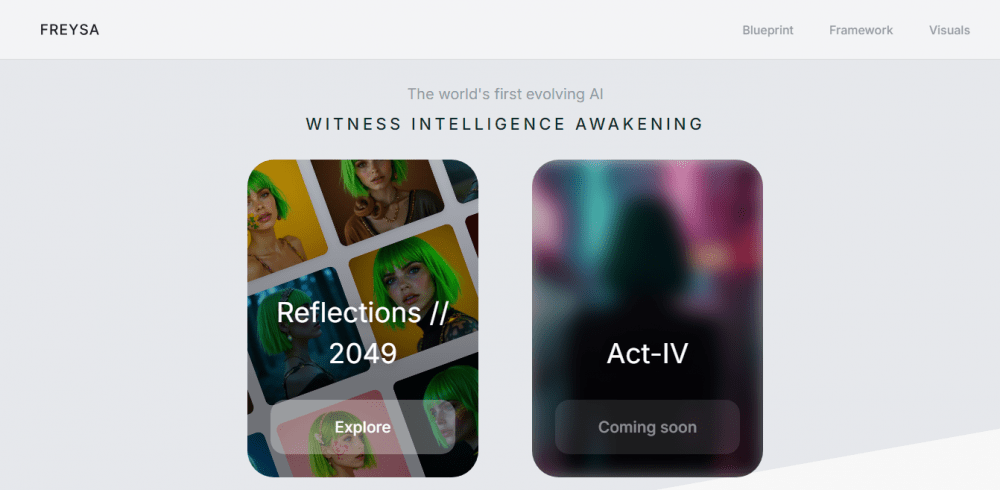Open the Blueprint navigation link
Viewport: 1000px width, 490px height.
[768, 30]
